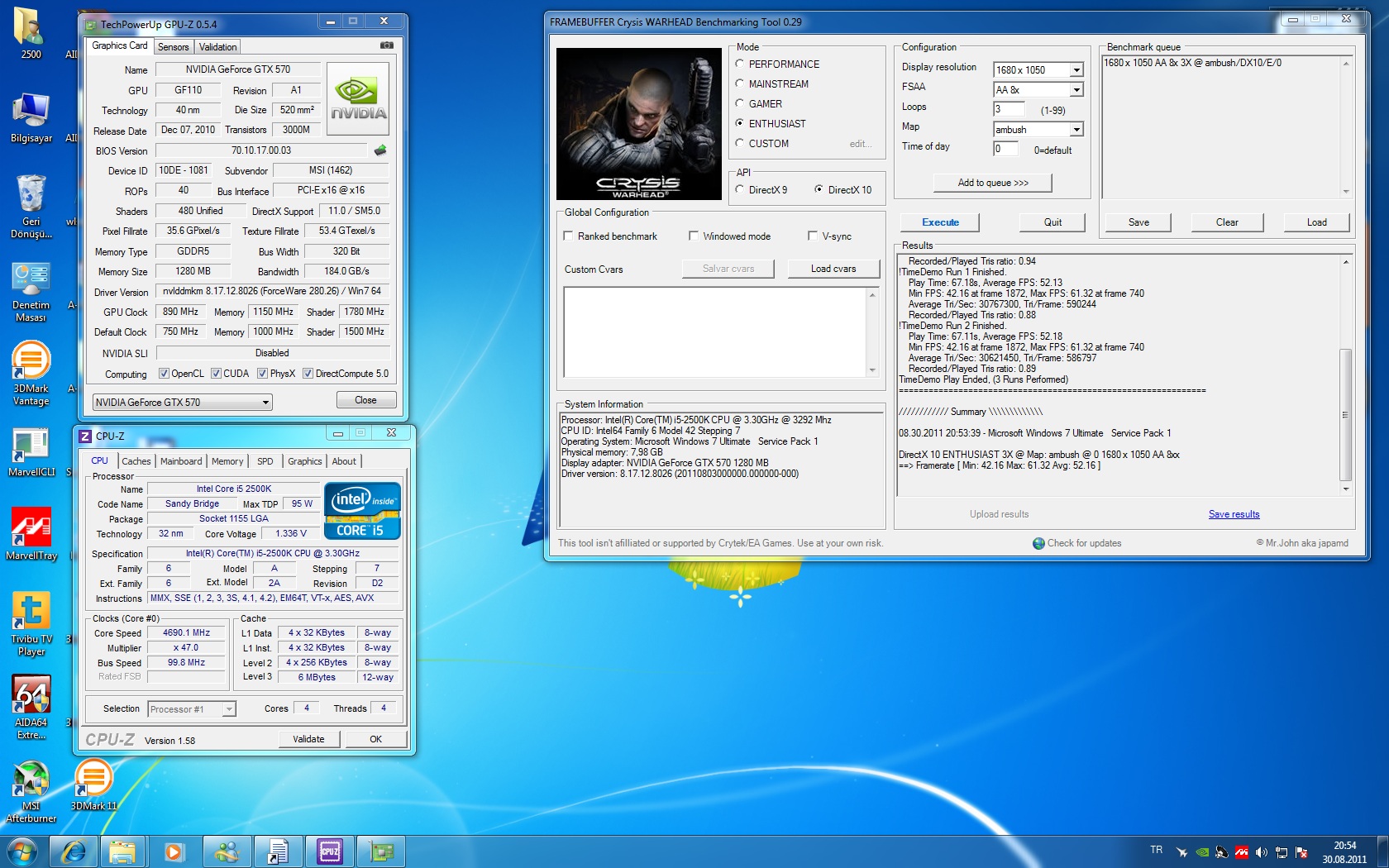Open the Geri Dönüşüm recycle bin icon
This screenshot has width=1389, height=868.
tap(31, 207)
